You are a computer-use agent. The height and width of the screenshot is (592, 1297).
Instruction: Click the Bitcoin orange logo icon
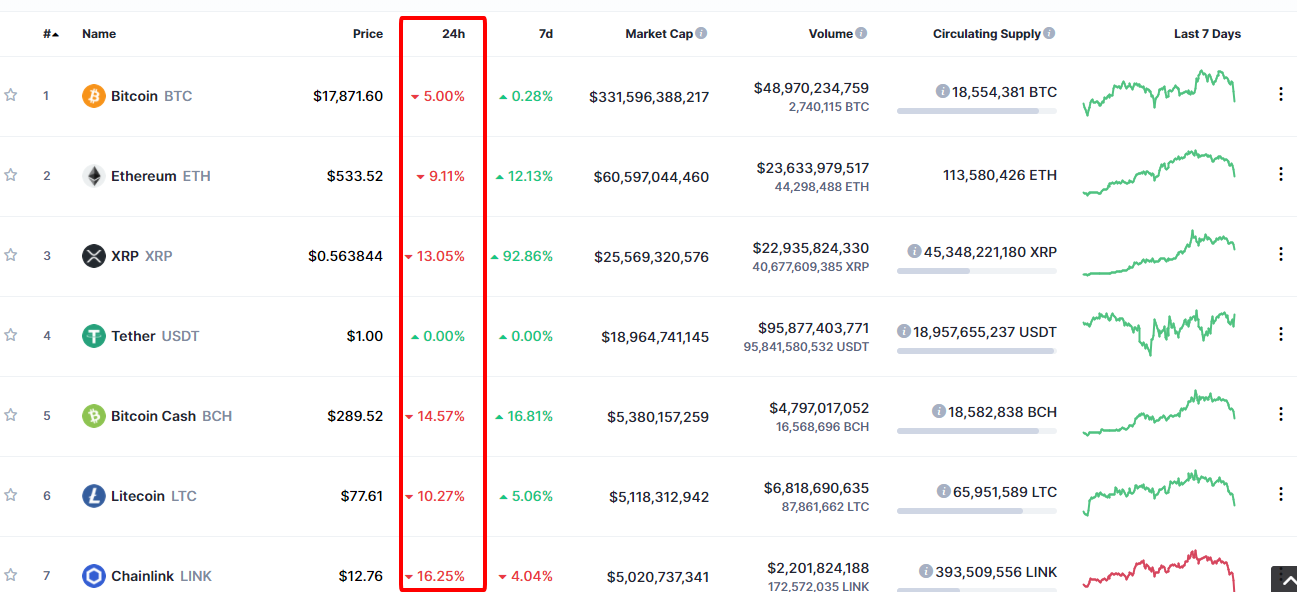point(93,96)
